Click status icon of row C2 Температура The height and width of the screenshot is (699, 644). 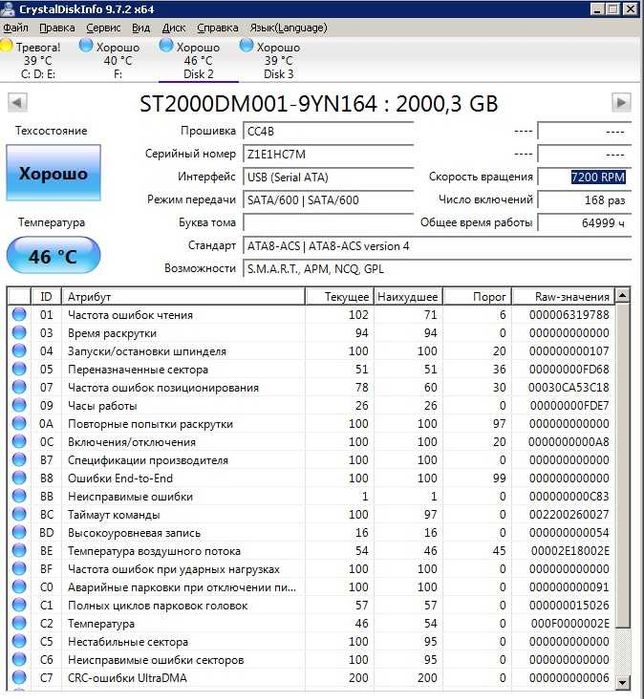click(19, 623)
